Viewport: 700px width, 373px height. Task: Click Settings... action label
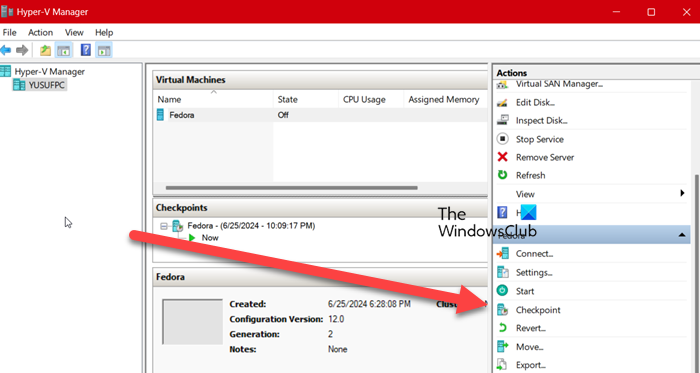(x=534, y=272)
